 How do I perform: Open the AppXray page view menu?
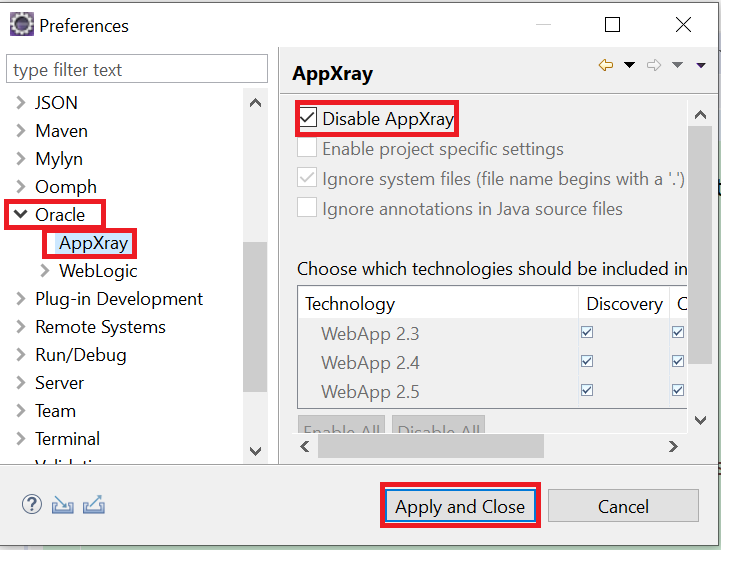[x=701, y=65]
